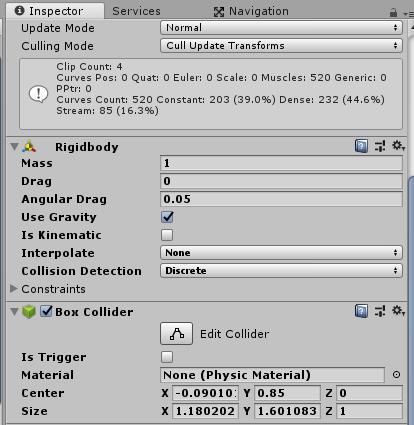
Task: Click the Center Y value field
Action: (x=287, y=393)
